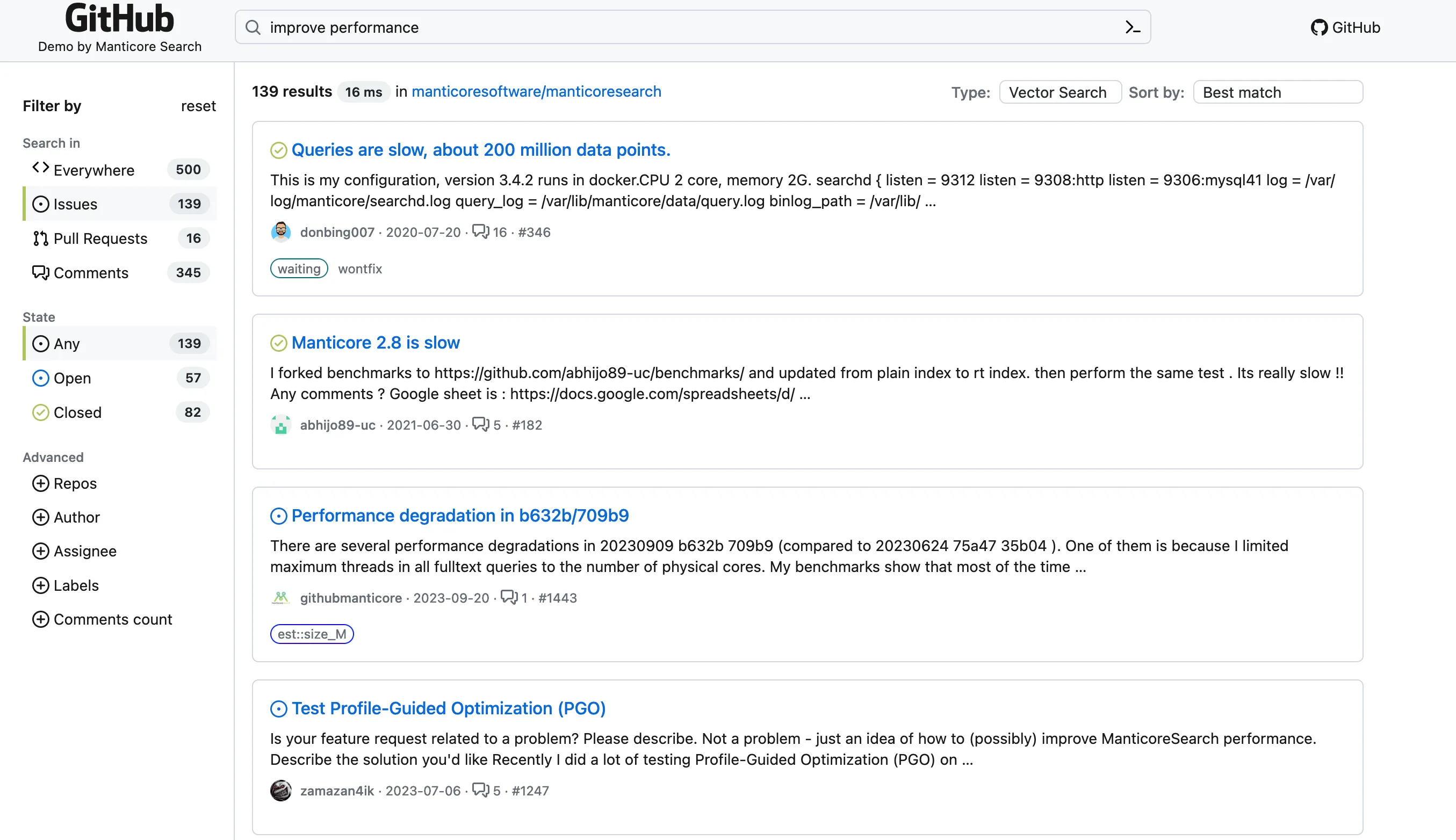The width and height of the screenshot is (1456, 840).
Task: Select the Open state filter radio button
Action: [x=41, y=378]
